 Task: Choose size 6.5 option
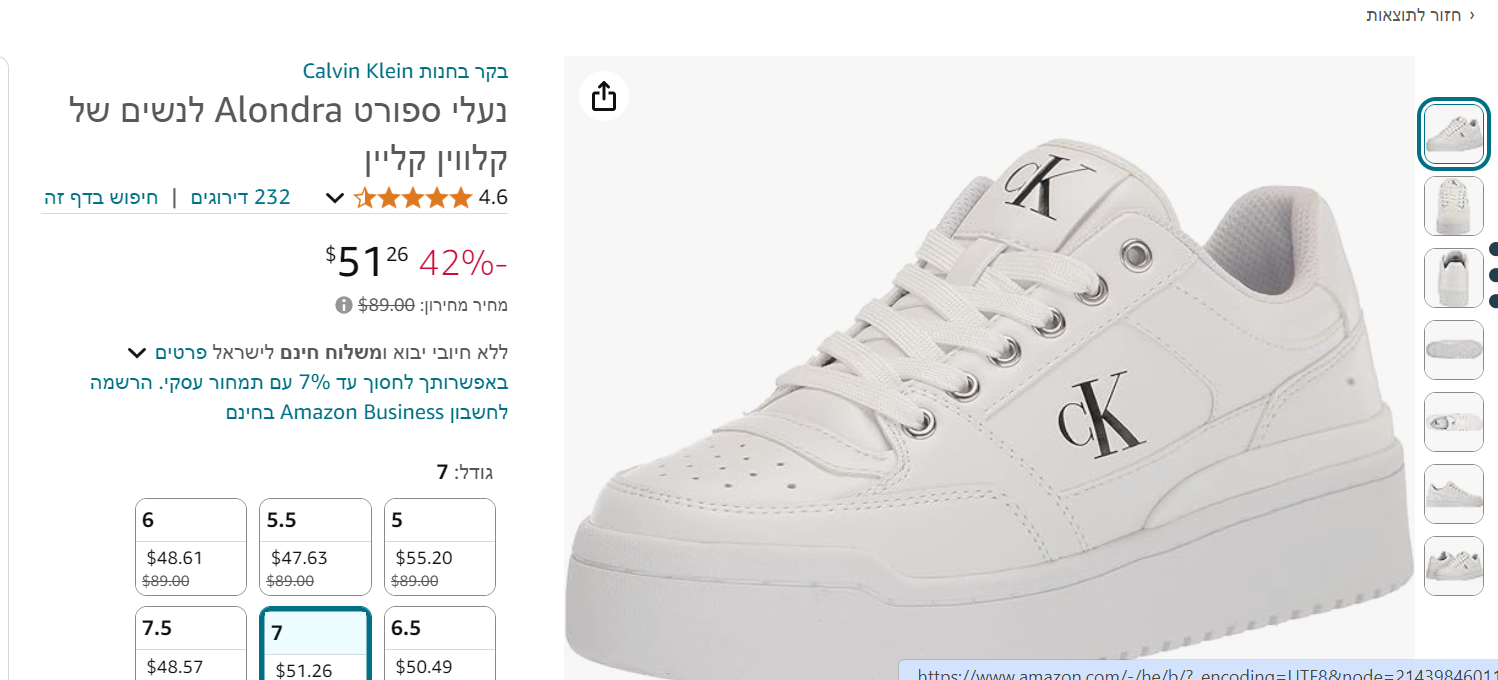(x=440, y=644)
